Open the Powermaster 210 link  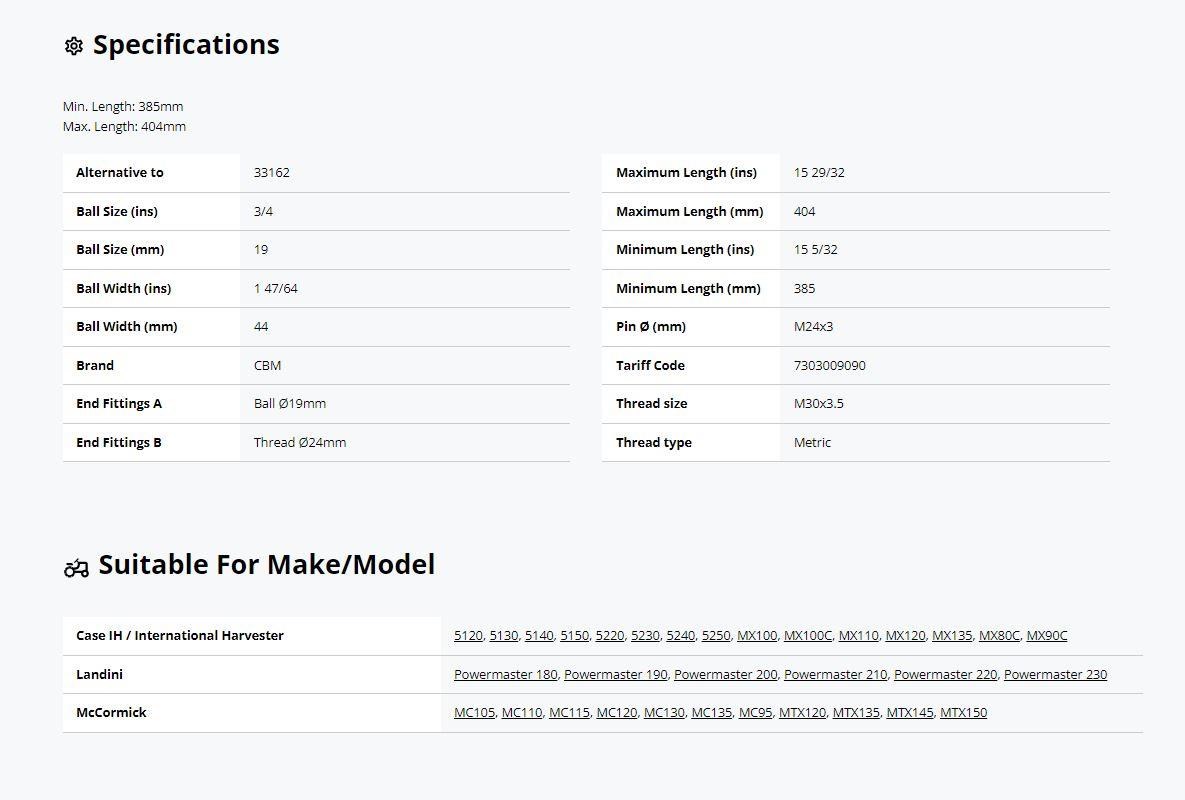(836, 674)
